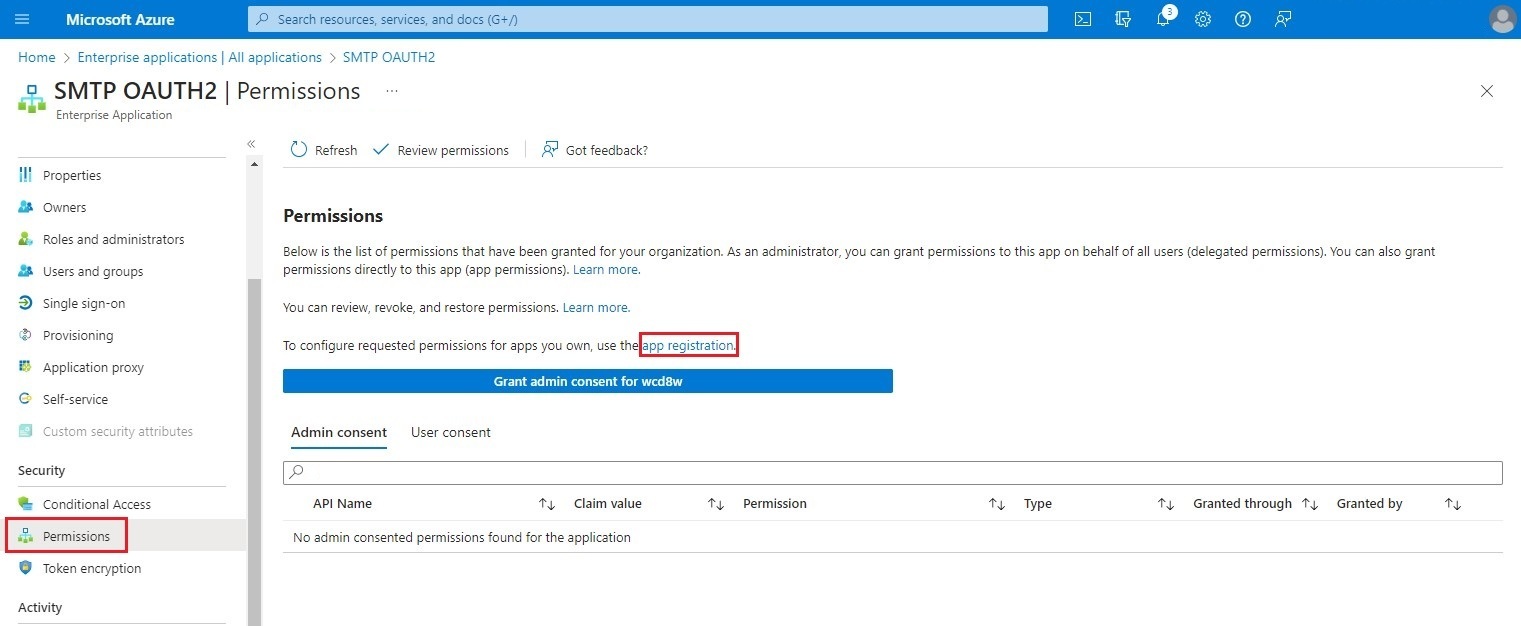Open Azure settings gear
The width and height of the screenshot is (1521, 626).
pos(1202,19)
